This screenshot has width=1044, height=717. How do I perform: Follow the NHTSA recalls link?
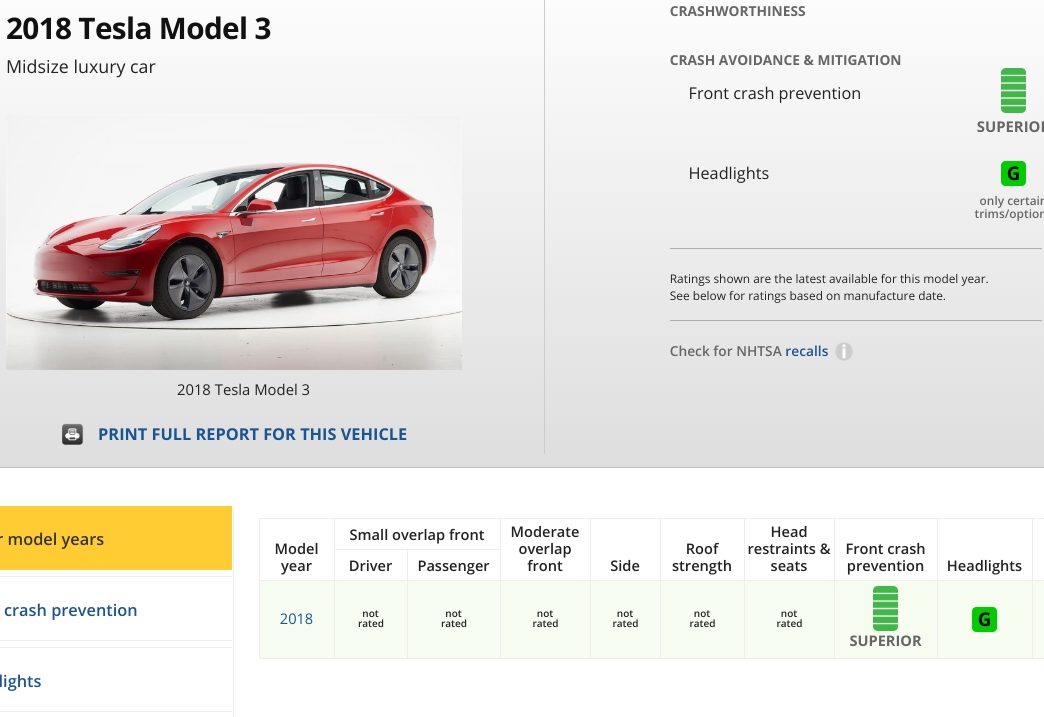(806, 351)
